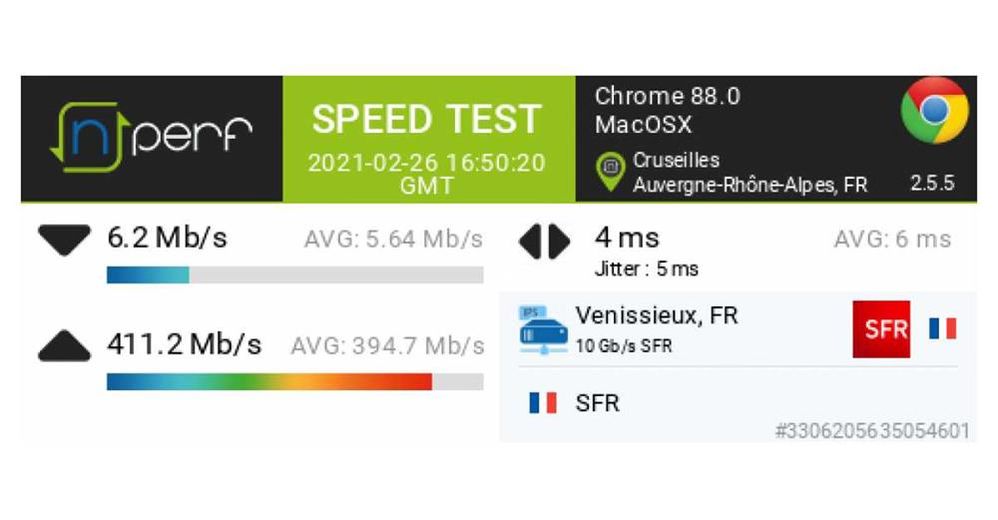Click the 411.2 Mb/s upload value

coord(184,345)
